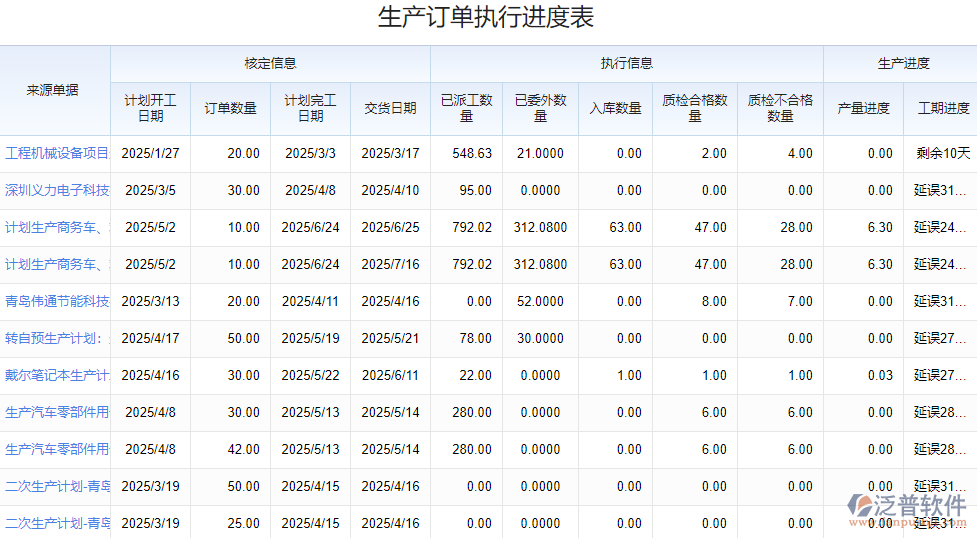Viewport: 977px width, 538px height.
Task: Select the 产量进度 column header
Action: [864, 108]
